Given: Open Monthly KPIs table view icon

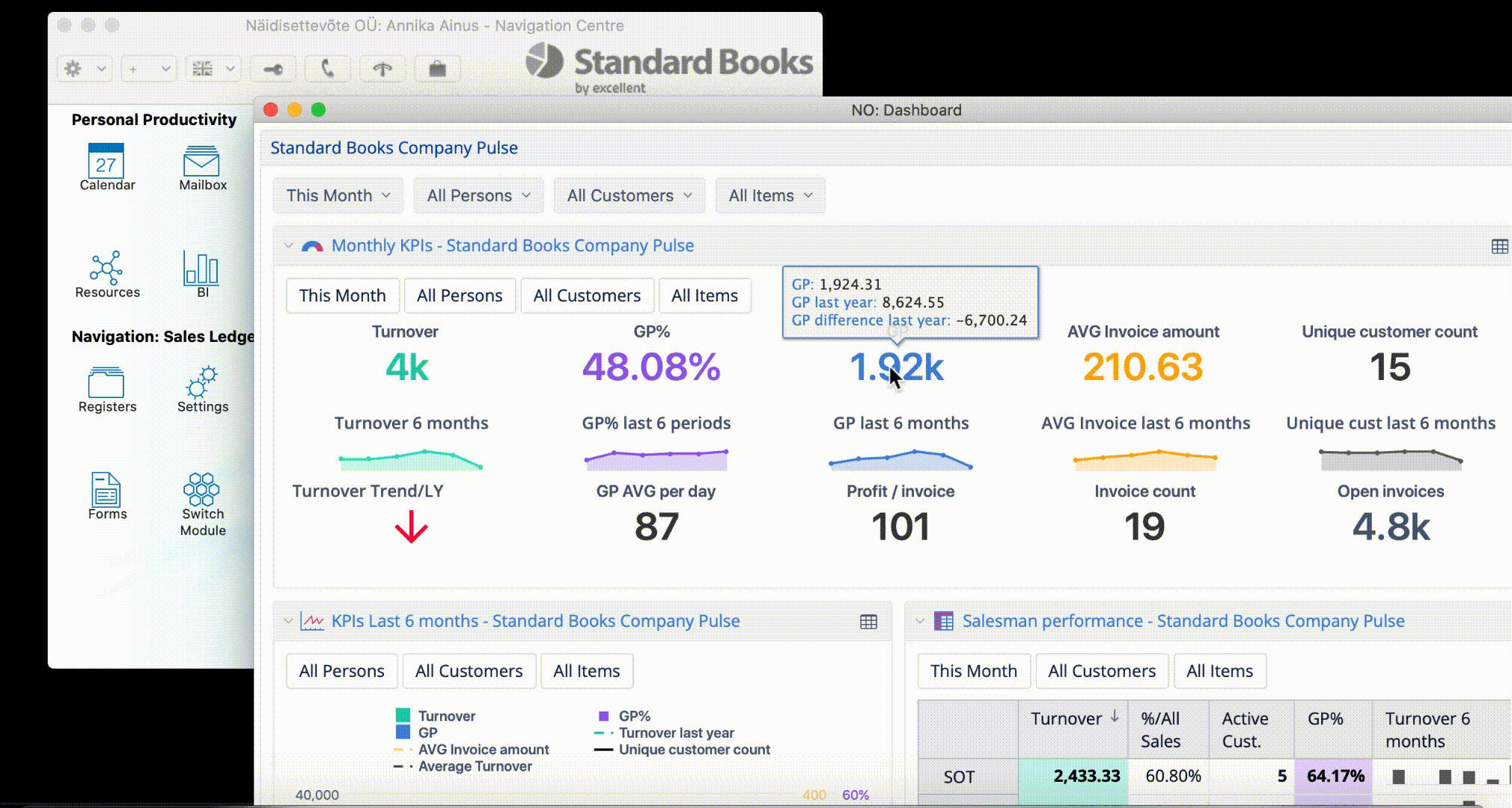Looking at the screenshot, I should (x=1499, y=246).
